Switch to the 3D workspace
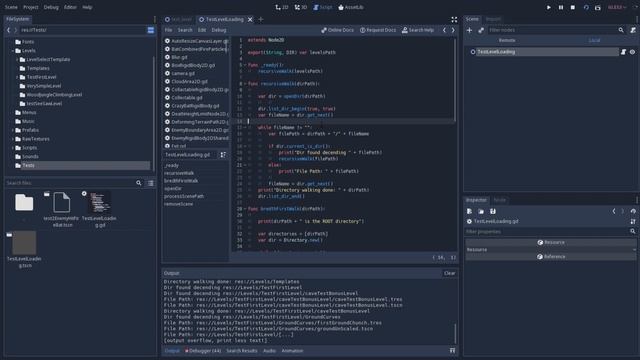 point(301,7)
